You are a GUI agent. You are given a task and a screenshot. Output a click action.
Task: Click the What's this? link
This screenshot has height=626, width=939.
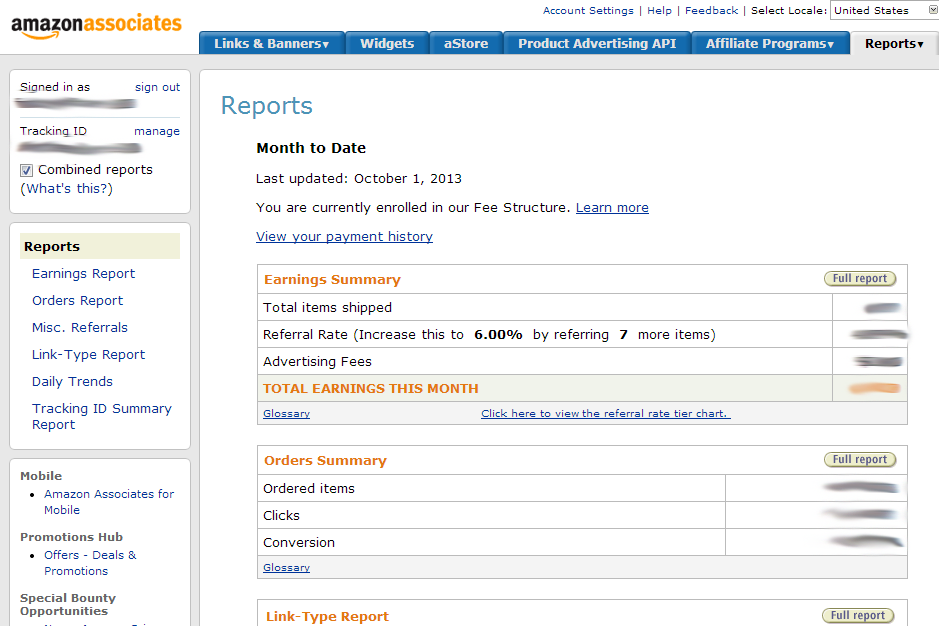coord(66,189)
